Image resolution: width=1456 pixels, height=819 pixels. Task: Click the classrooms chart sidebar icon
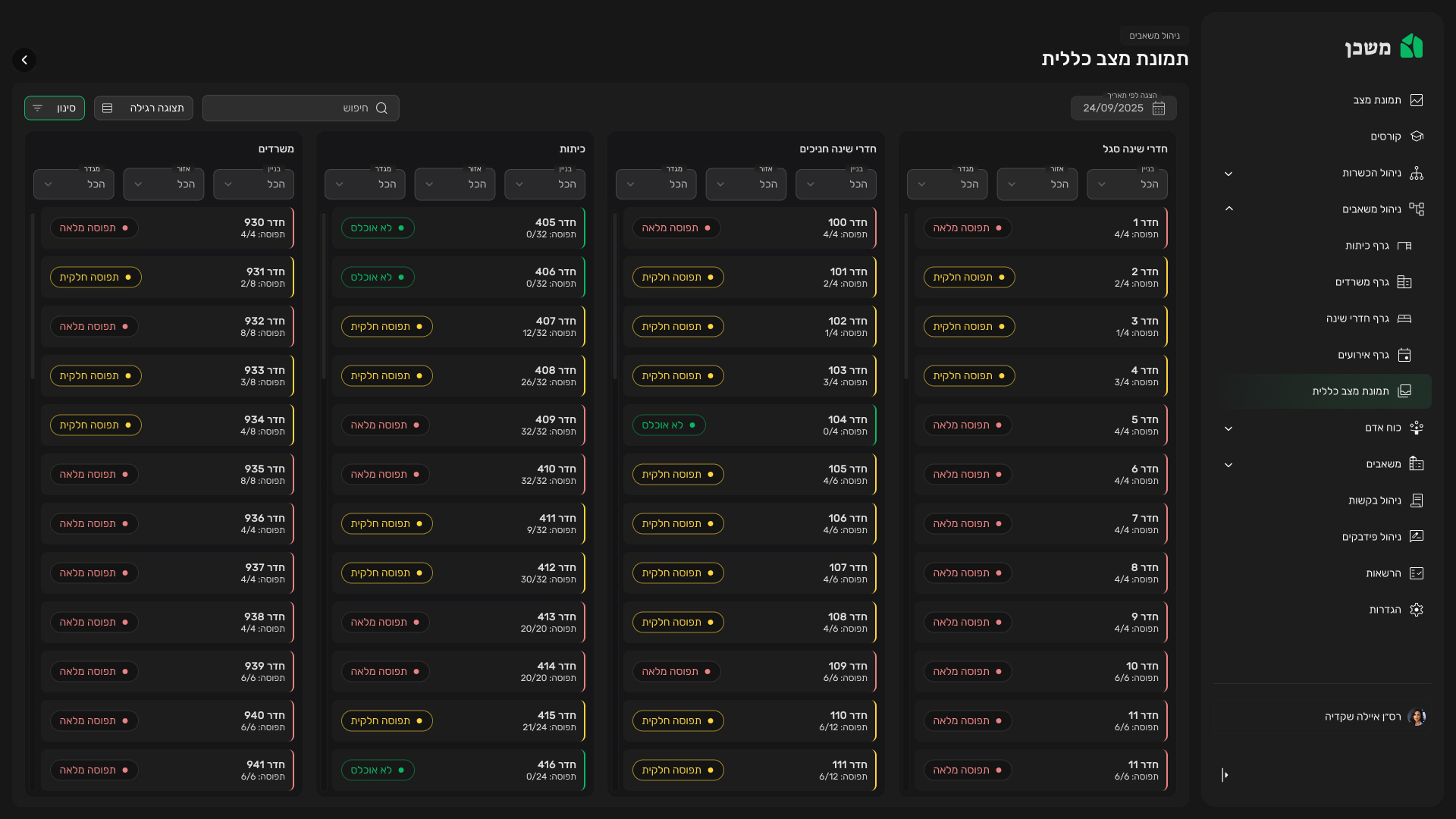point(1404,246)
